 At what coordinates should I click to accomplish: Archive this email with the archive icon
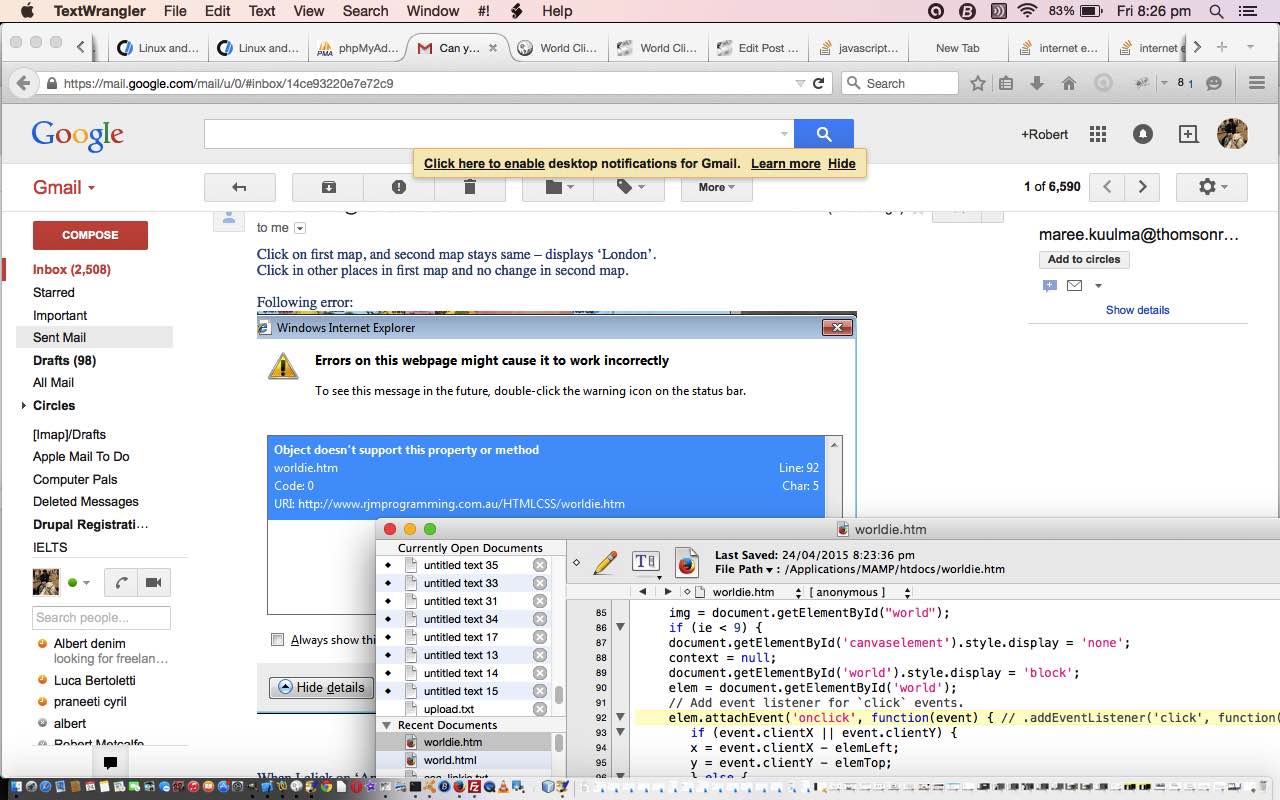(x=328, y=187)
